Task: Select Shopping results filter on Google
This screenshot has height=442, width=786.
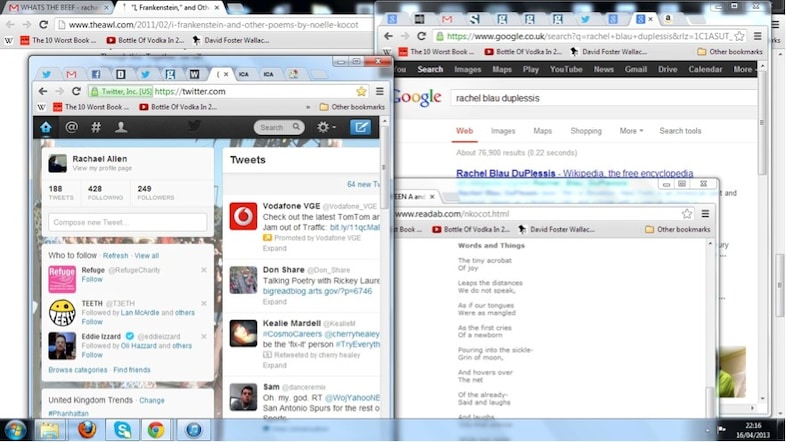Action: click(585, 131)
